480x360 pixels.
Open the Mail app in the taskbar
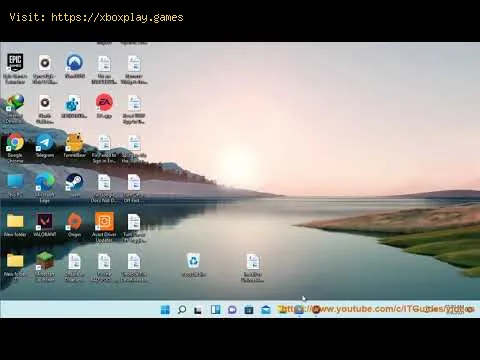266,310
